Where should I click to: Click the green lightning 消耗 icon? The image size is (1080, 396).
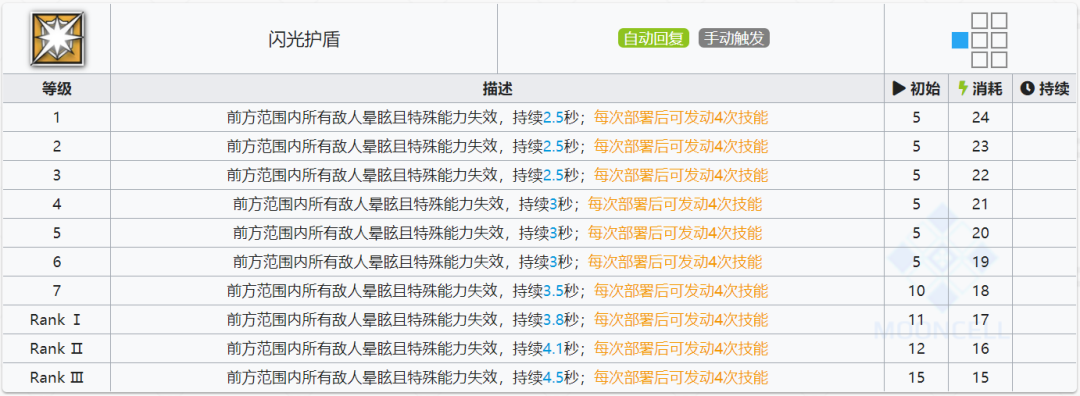tap(963, 89)
